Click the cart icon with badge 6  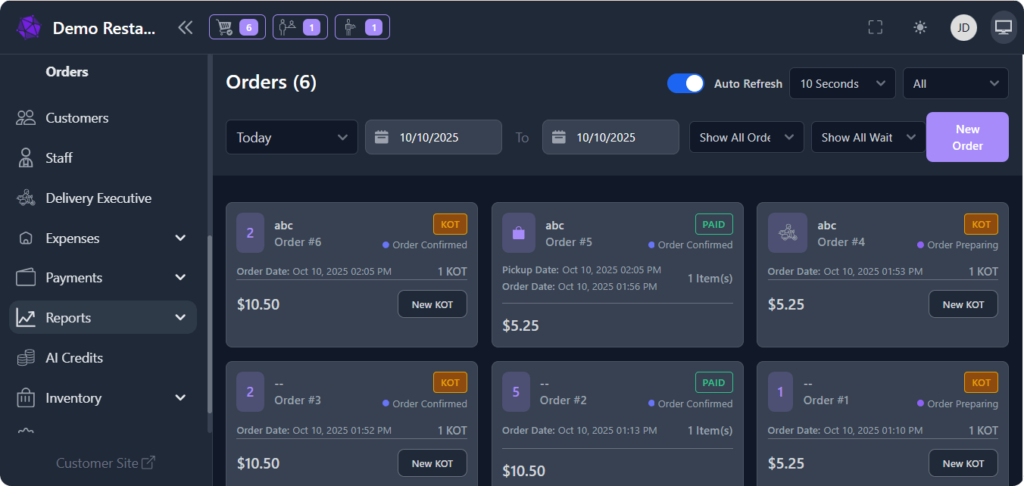coord(236,27)
